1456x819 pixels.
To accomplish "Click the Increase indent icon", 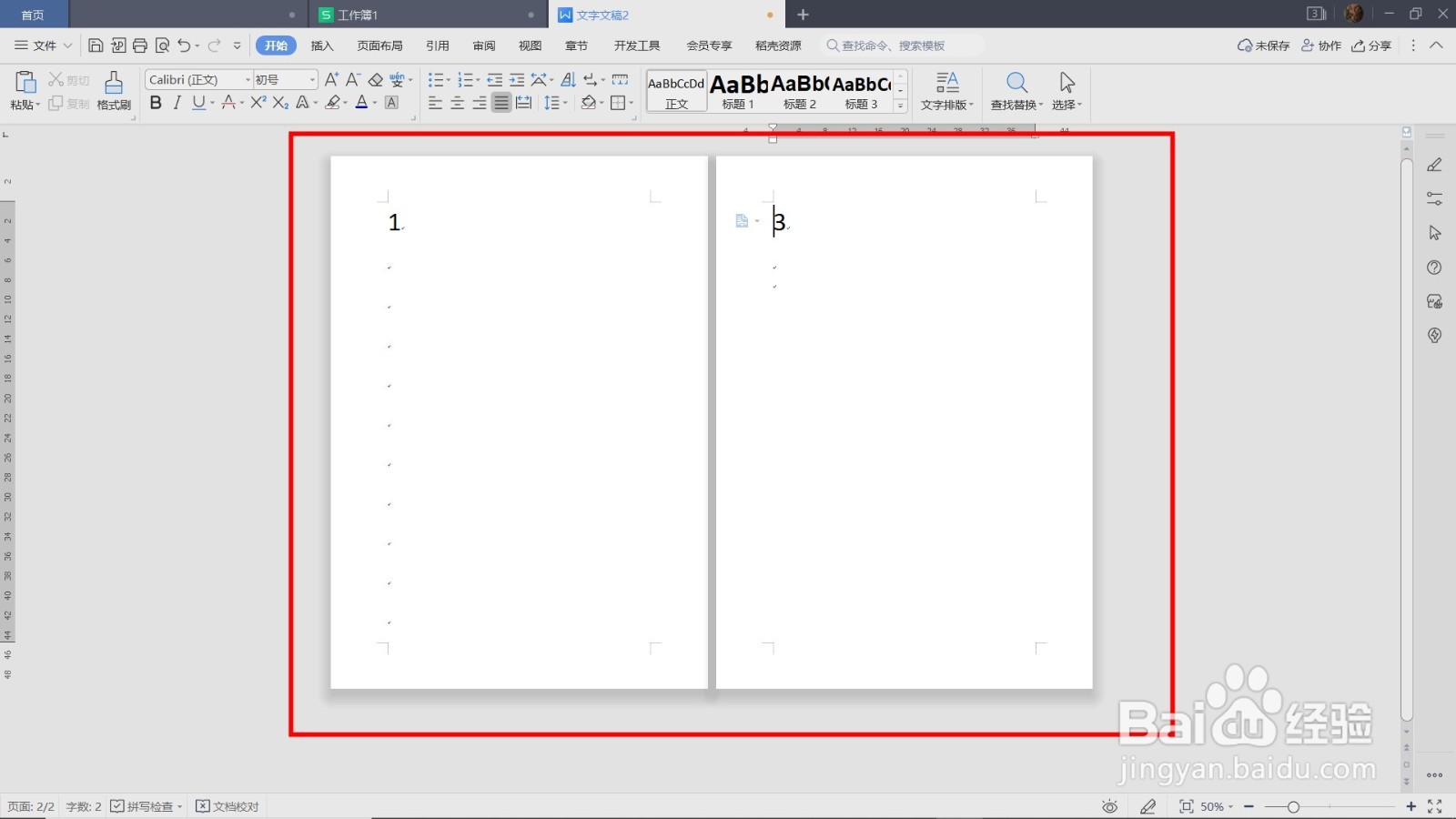I will (x=517, y=80).
